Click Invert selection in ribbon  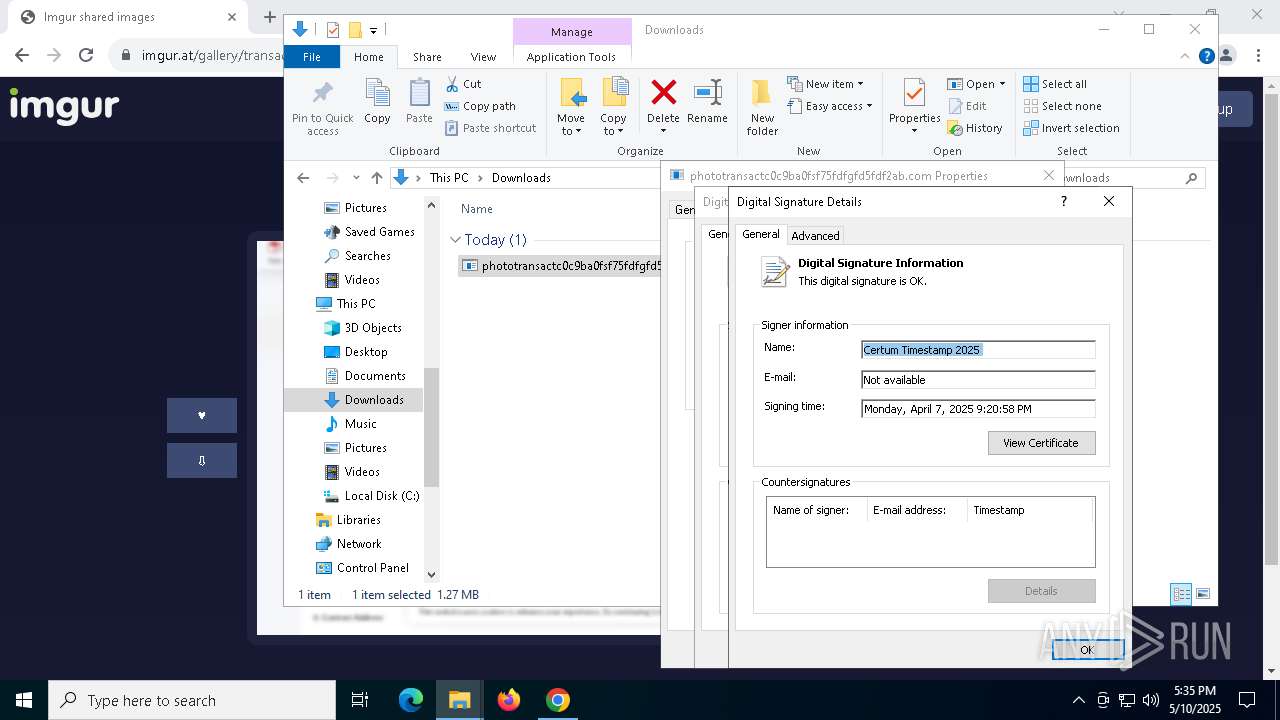tap(1071, 128)
